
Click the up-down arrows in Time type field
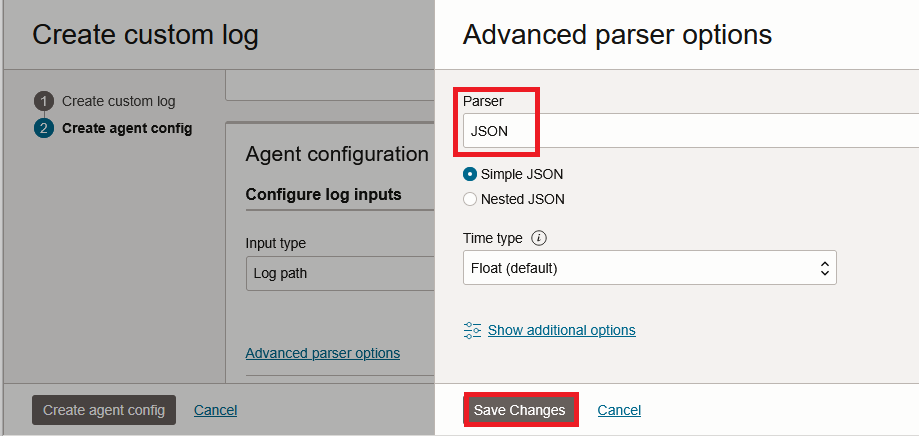click(824, 268)
